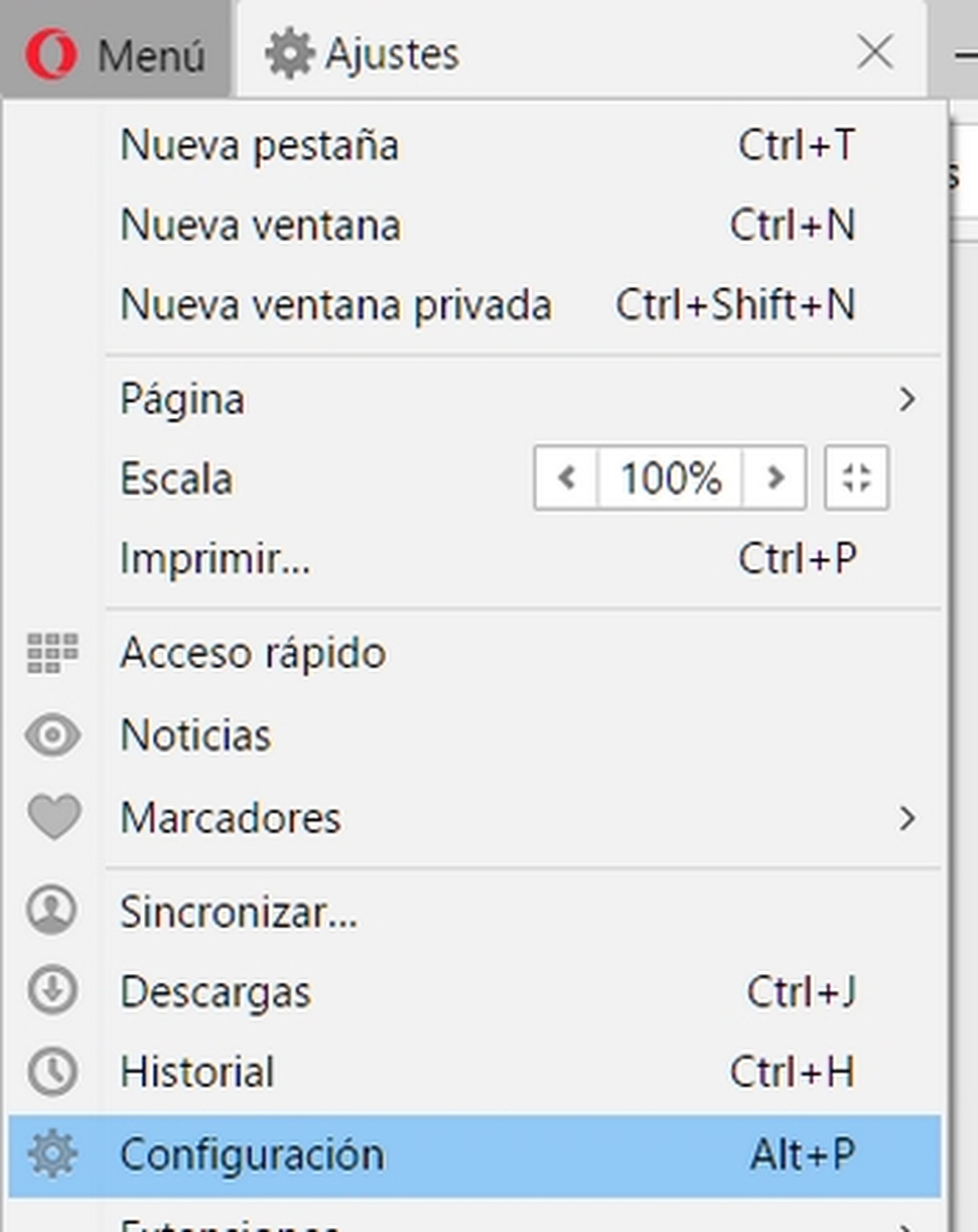Expand the Marcadores submenu arrow

click(906, 818)
